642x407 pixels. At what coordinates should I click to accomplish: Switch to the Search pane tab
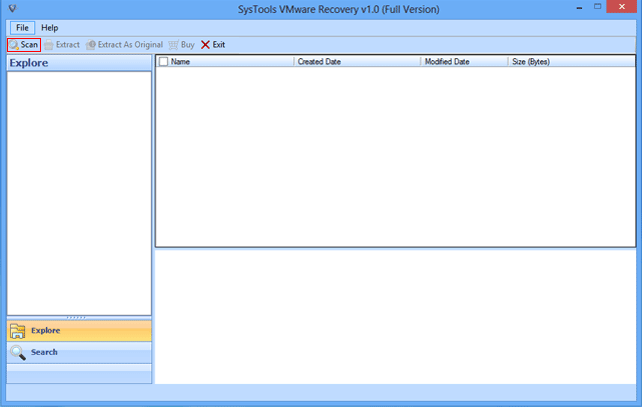79,352
